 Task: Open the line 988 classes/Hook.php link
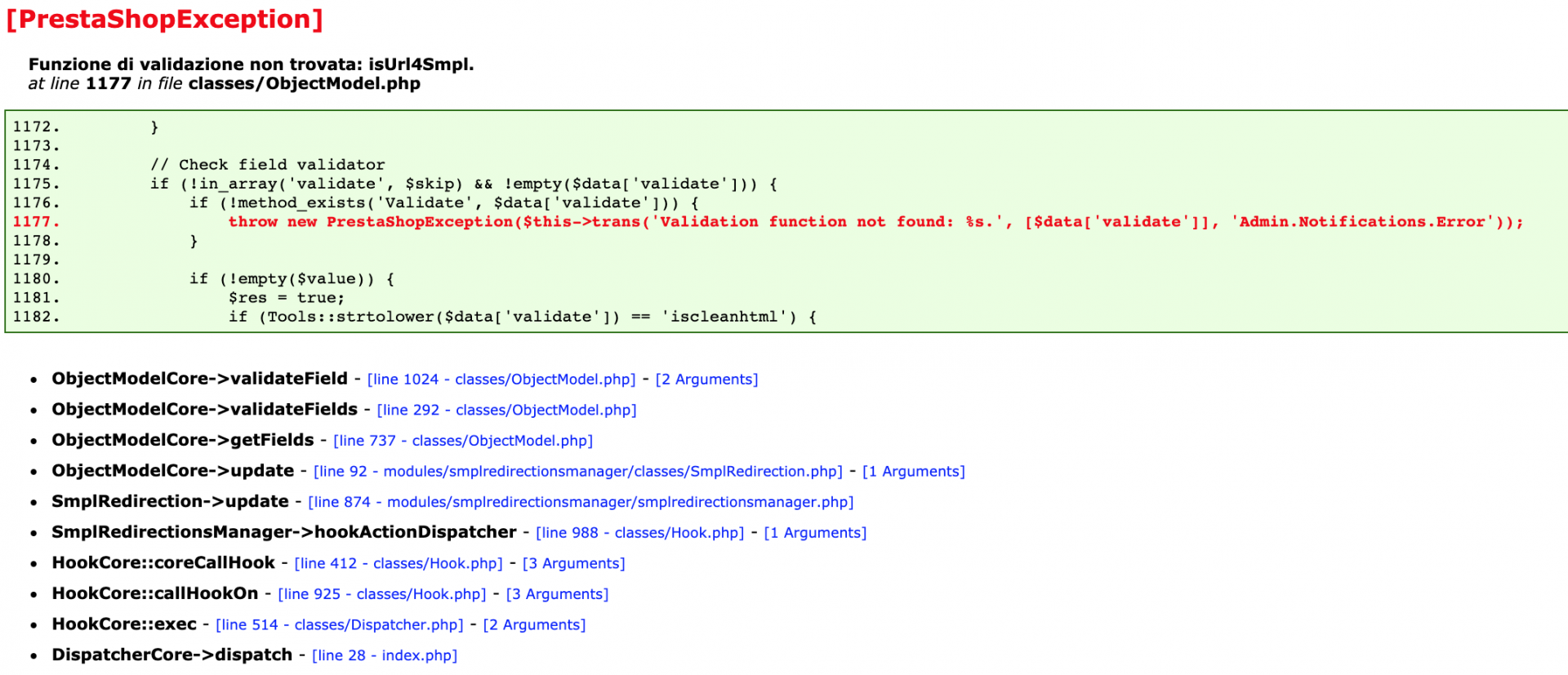(x=640, y=533)
